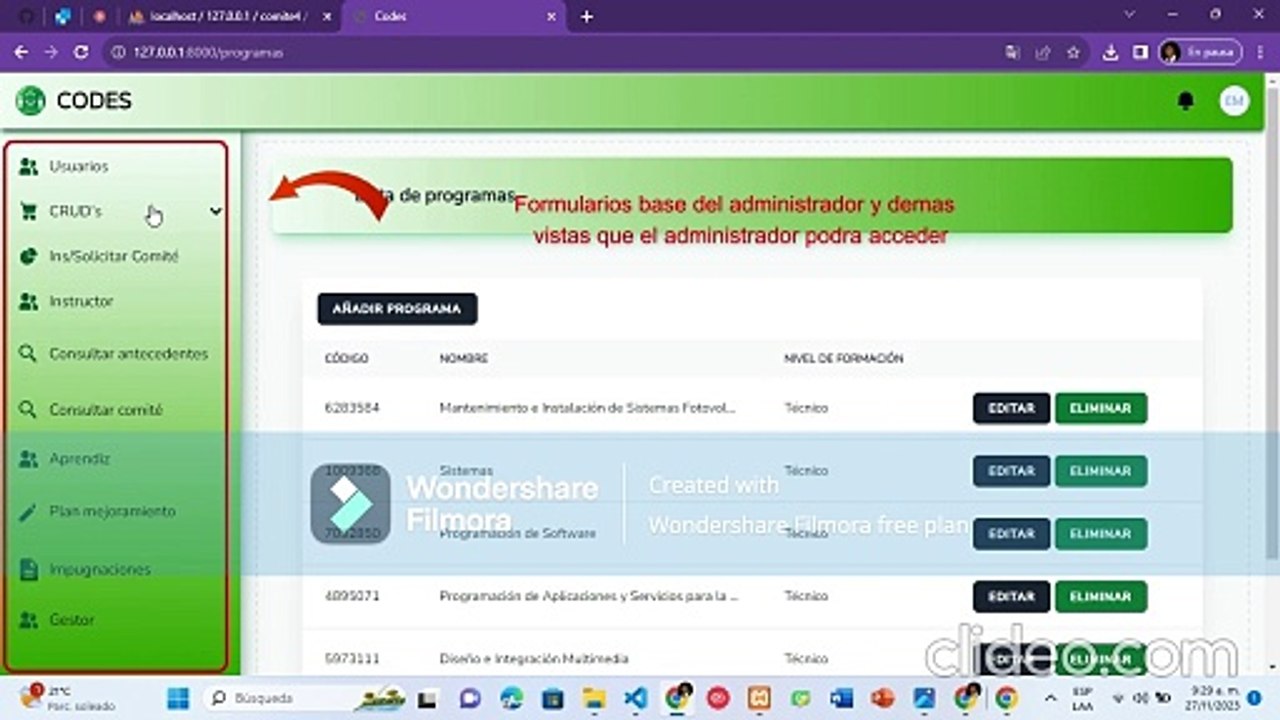Screen dimensions: 1280x720
Task: Open Aprendiz via its sidebar icon
Action: tap(28, 459)
